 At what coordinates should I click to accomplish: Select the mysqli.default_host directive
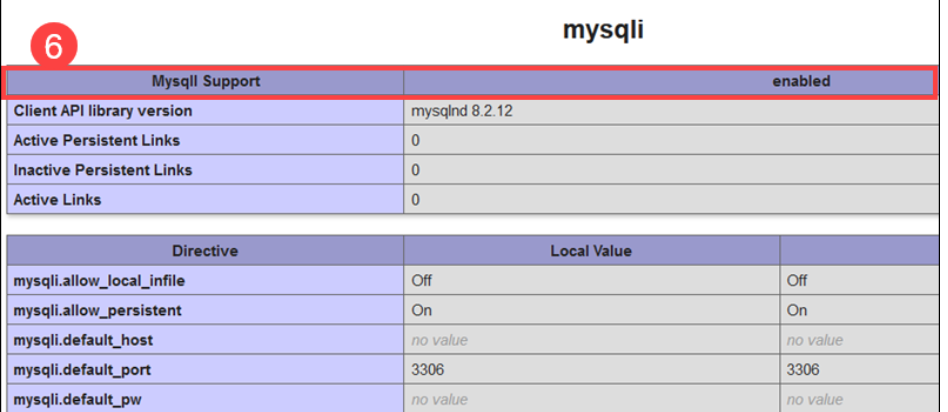pyautogui.click(x=83, y=340)
